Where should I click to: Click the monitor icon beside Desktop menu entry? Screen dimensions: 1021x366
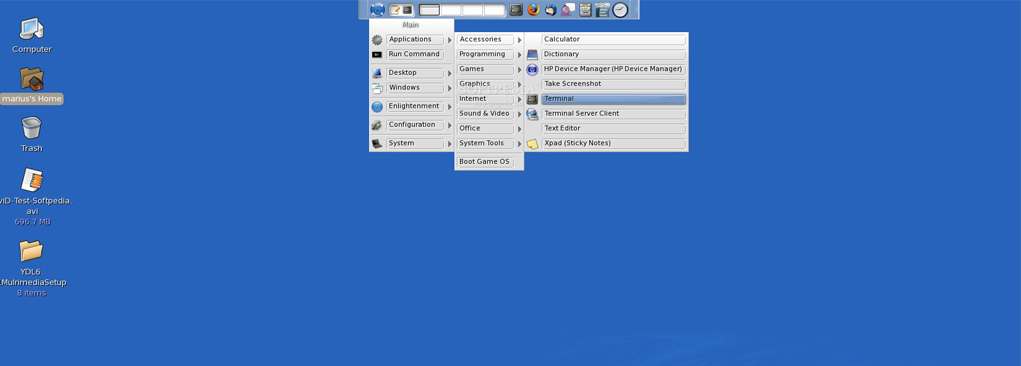pos(377,73)
